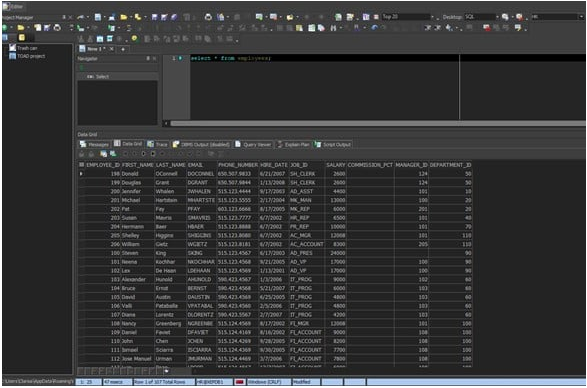587x388 pixels.
Task: Select the AD_PRES job cell
Action: [x=307, y=253]
